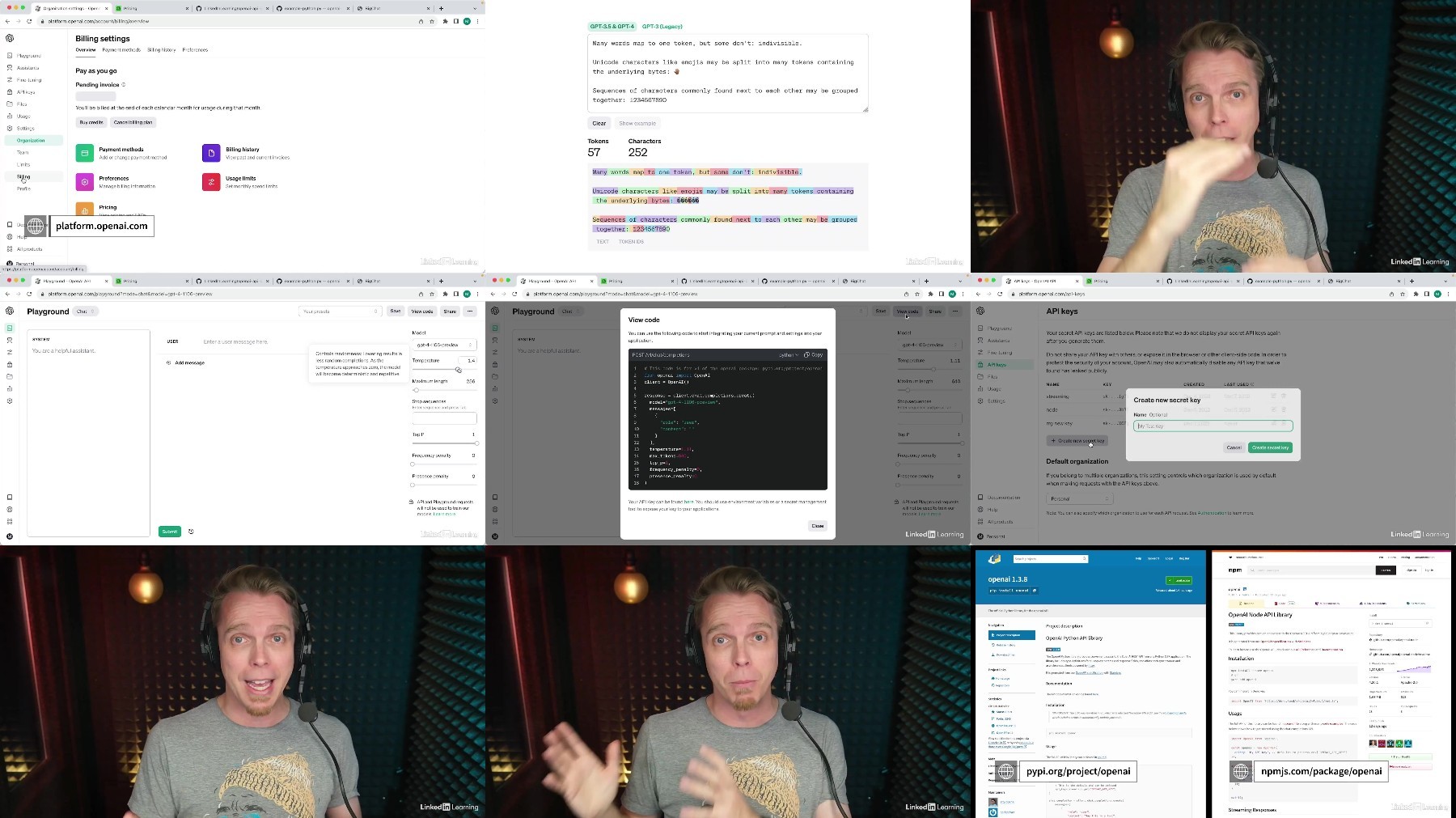Click the Fine-tuning icon in Playground page sidebar
The width and height of the screenshot is (1456, 818).
(10, 352)
